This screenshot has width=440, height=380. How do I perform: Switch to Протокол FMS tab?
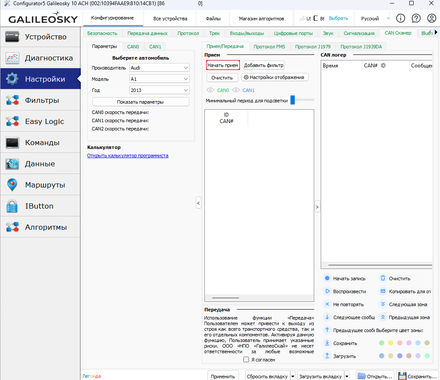pos(269,47)
